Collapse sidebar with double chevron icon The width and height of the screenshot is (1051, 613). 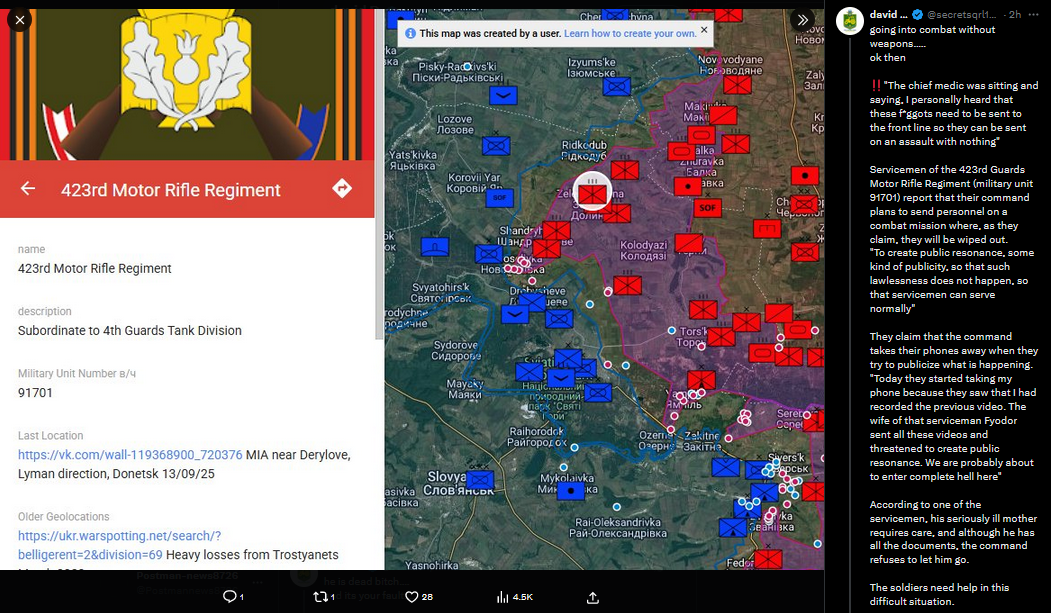802,19
